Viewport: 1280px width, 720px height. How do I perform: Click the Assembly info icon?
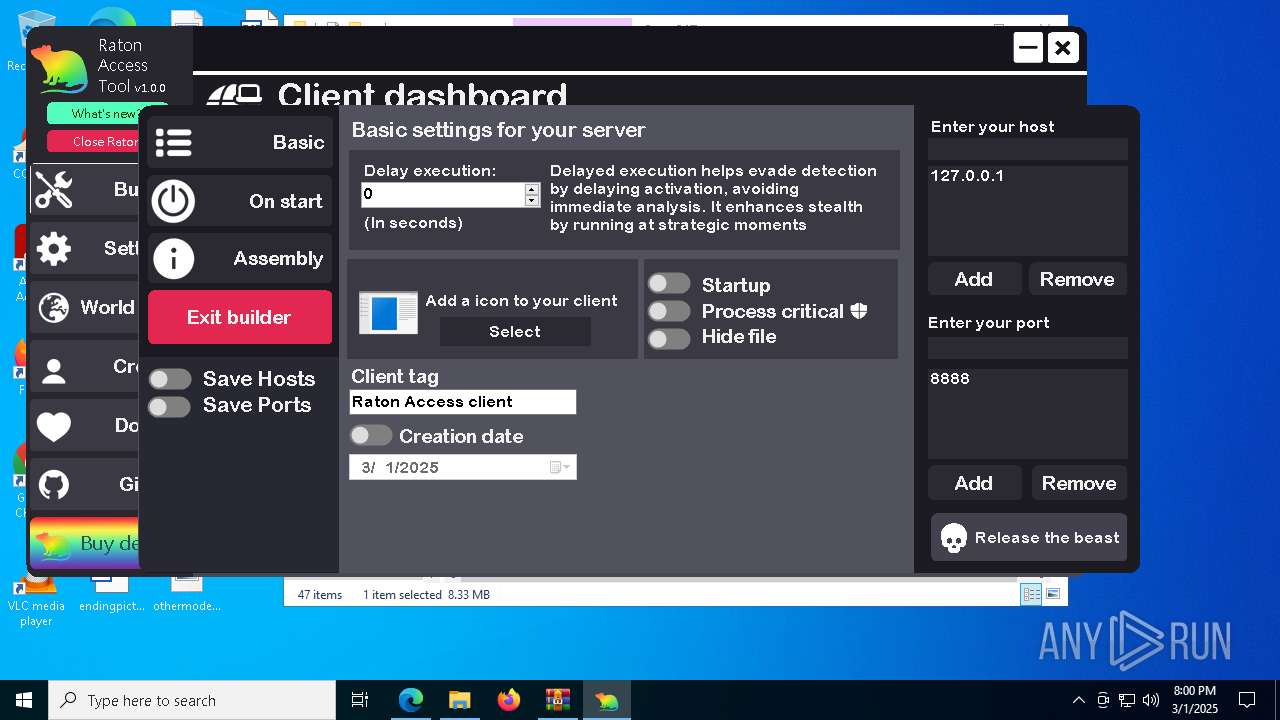[x=173, y=259]
